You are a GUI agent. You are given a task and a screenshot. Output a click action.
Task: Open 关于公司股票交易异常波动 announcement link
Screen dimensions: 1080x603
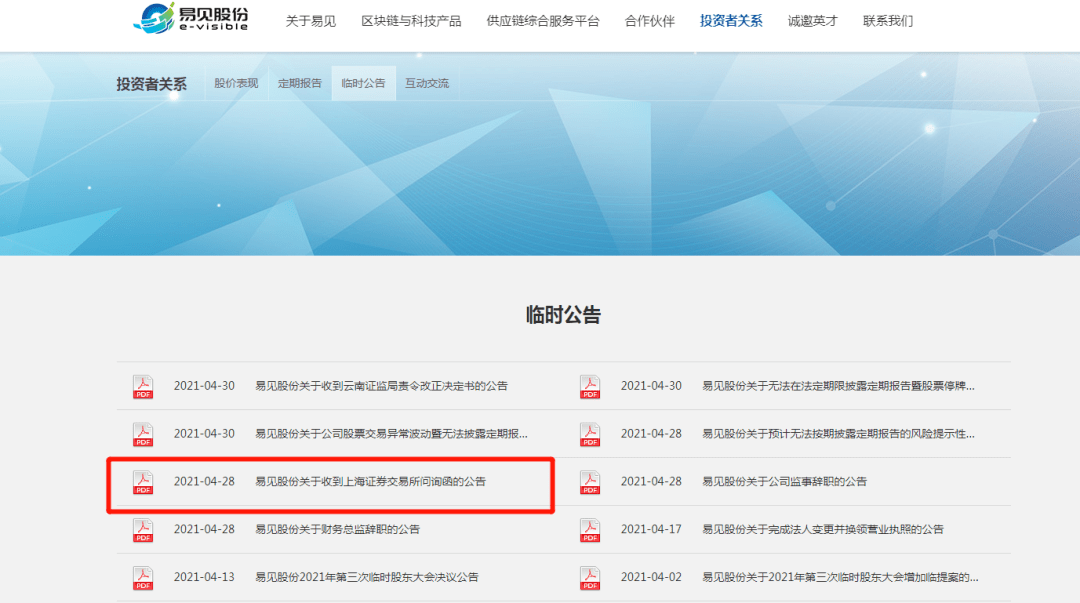(391, 433)
